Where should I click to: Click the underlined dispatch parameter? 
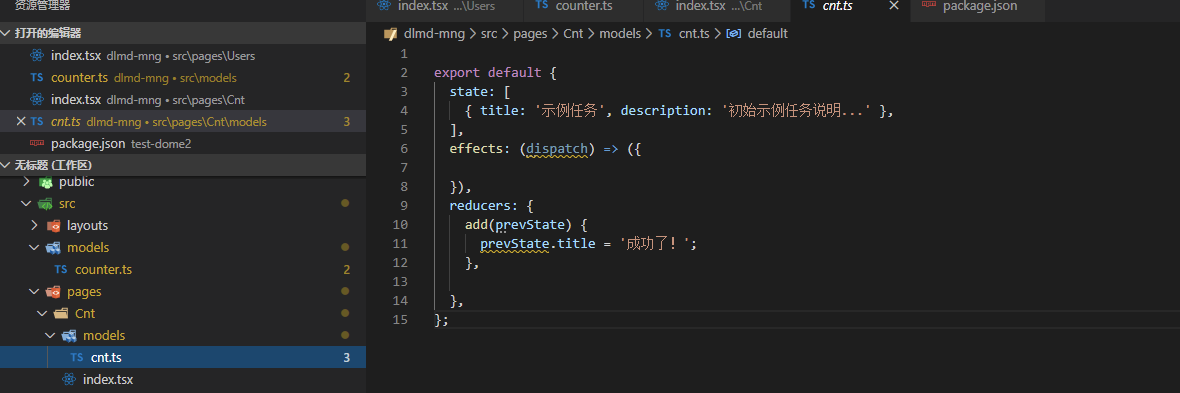click(556, 149)
